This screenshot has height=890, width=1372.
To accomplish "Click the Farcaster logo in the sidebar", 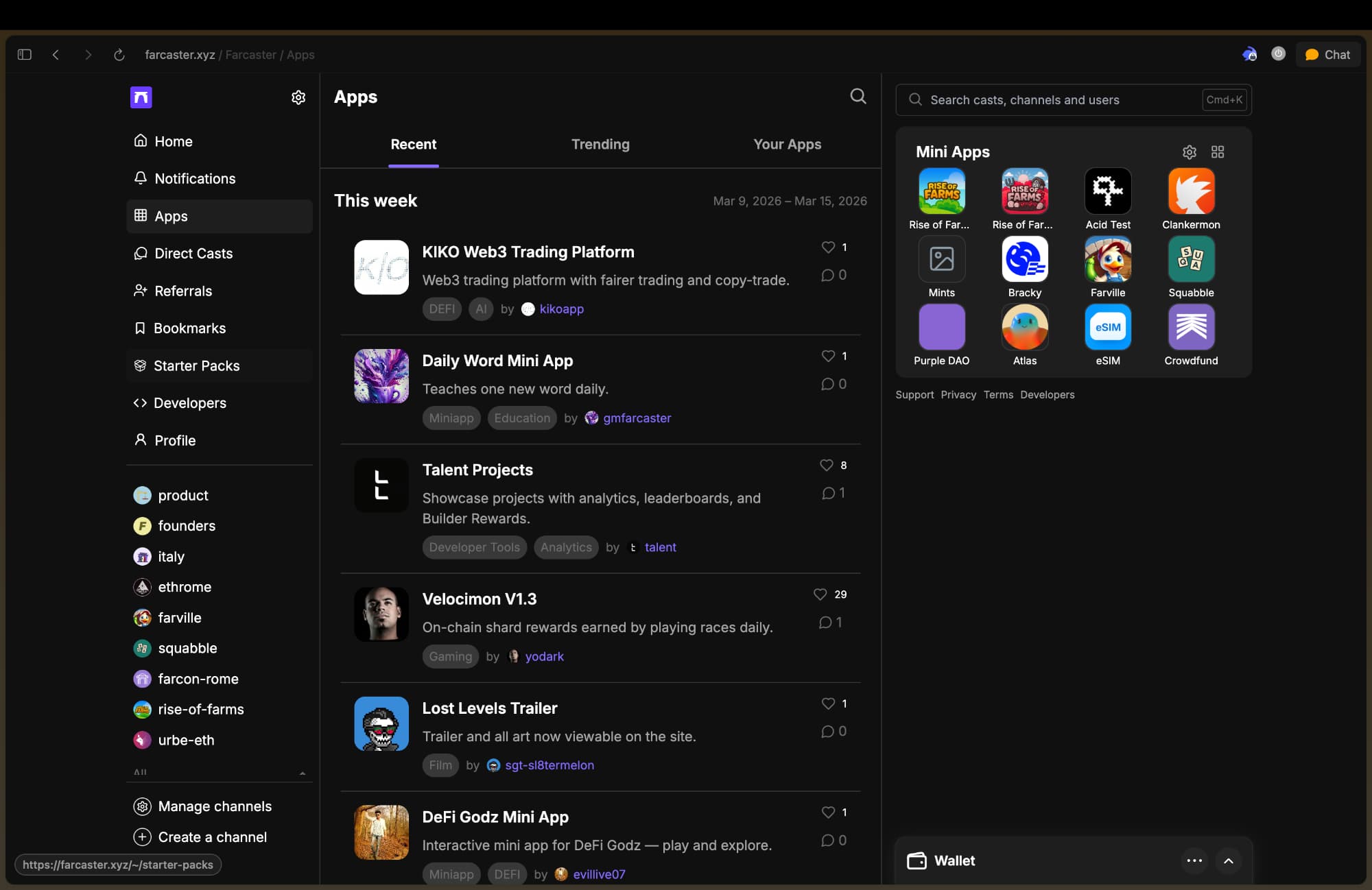I will [x=141, y=97].
